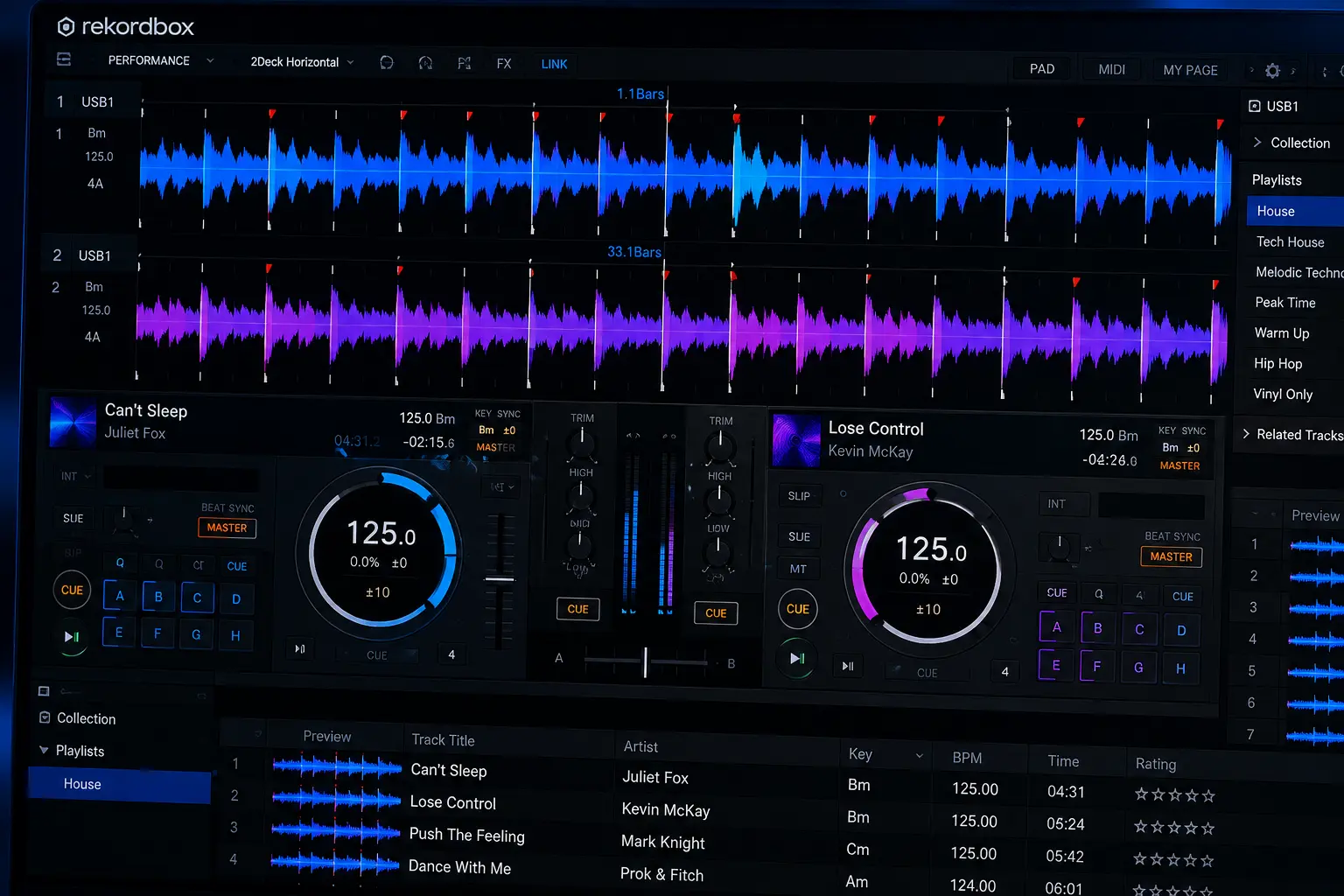Toggle MT master tempo on deck 2
Viewport: 1344px width, 896px height.
798,569
